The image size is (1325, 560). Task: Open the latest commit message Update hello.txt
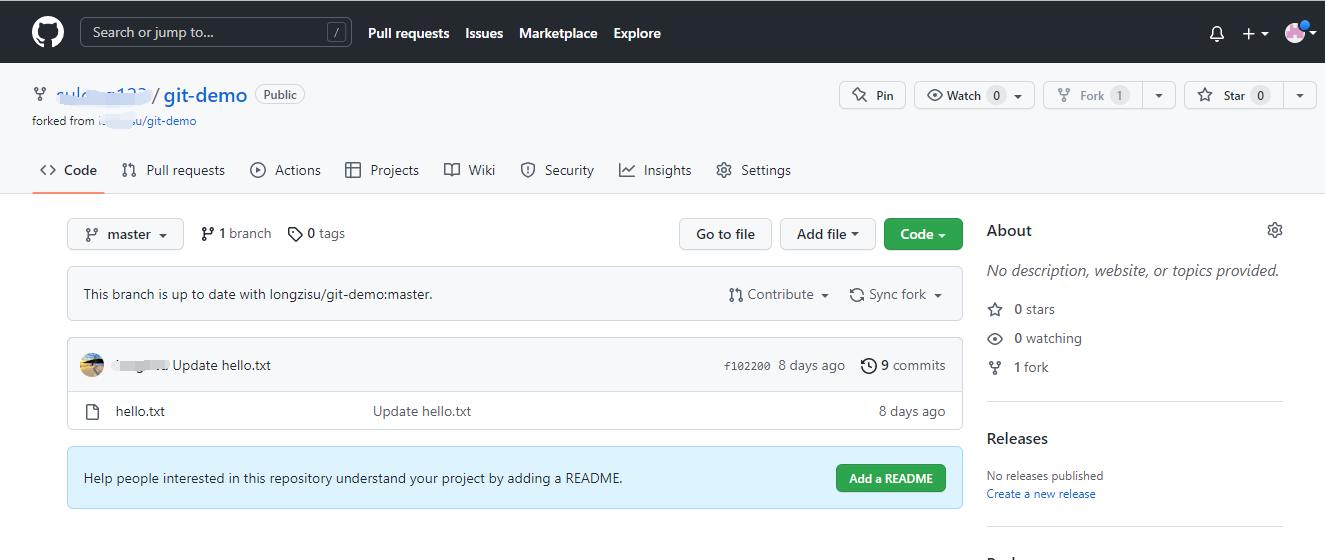(x=222, y=365)
